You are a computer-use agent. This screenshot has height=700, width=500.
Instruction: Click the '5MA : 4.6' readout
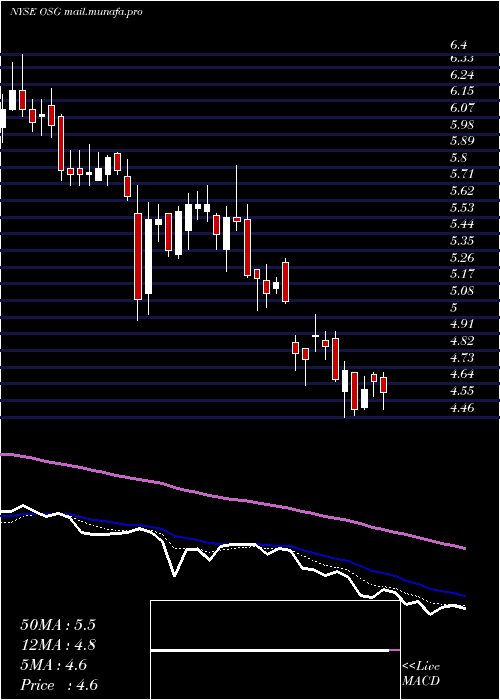pos(54,665)
